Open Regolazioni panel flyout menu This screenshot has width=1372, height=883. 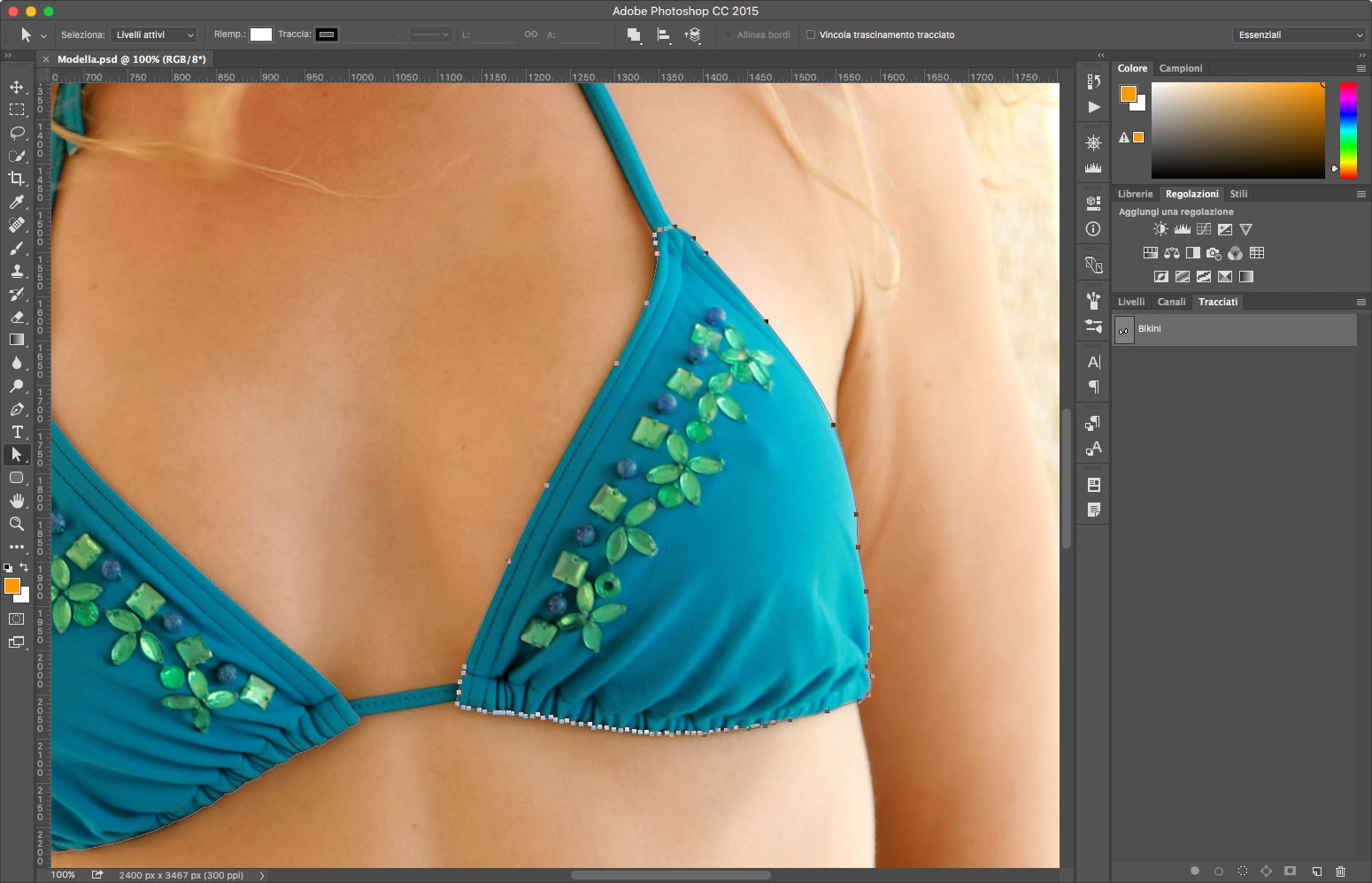pos(1361,194)
